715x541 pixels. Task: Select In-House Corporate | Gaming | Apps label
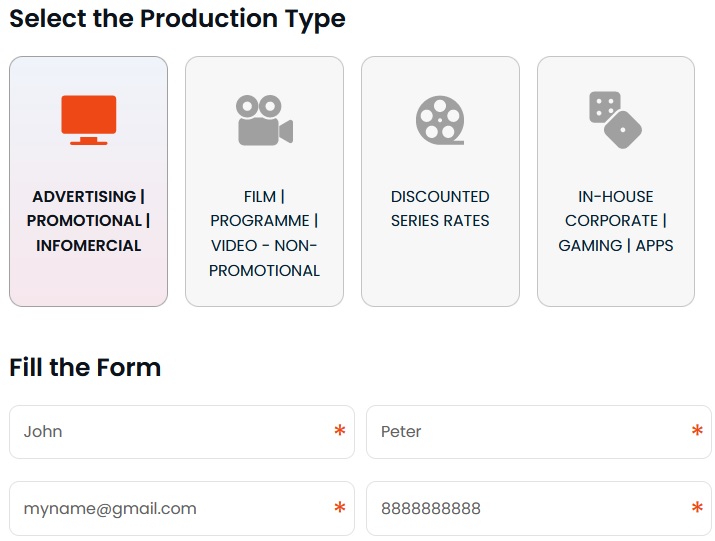point(615,221)
